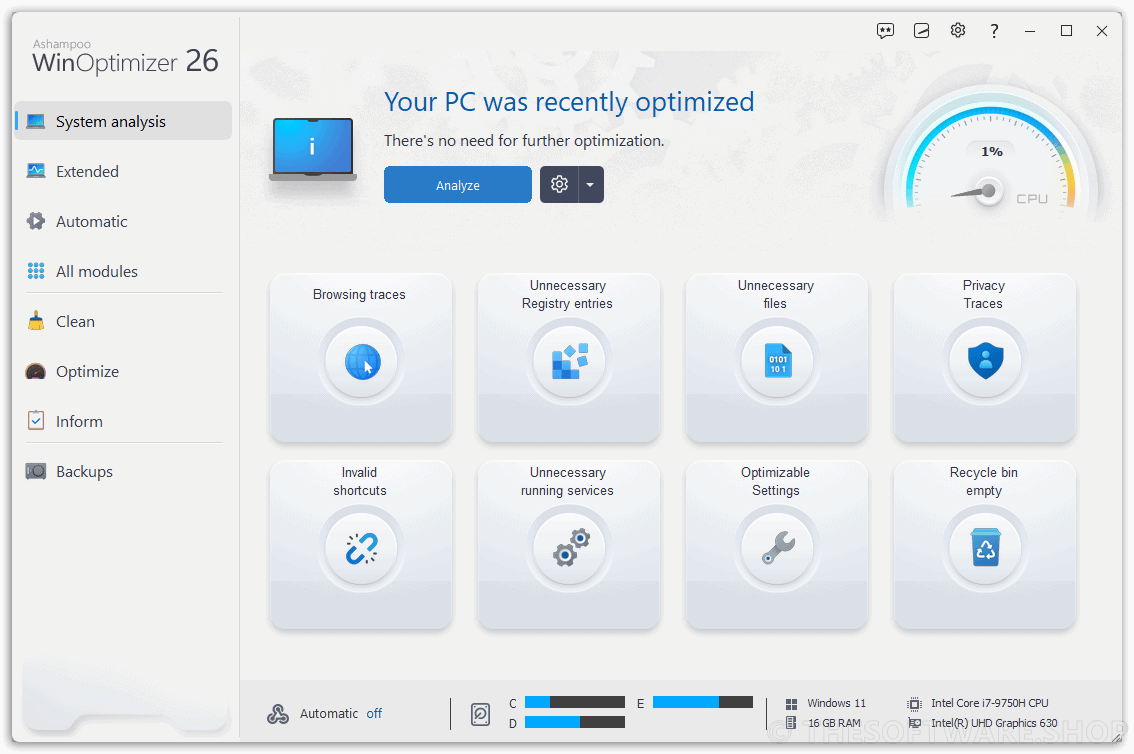The height and width of the screenshot is (754, 1134).
Task: Open the feedback chat bubble icon
Action: pos(885,31)
